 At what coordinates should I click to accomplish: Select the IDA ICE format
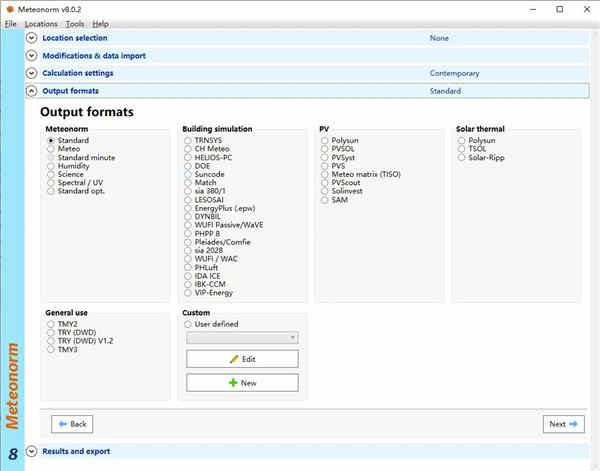click(x=202, y=276)
